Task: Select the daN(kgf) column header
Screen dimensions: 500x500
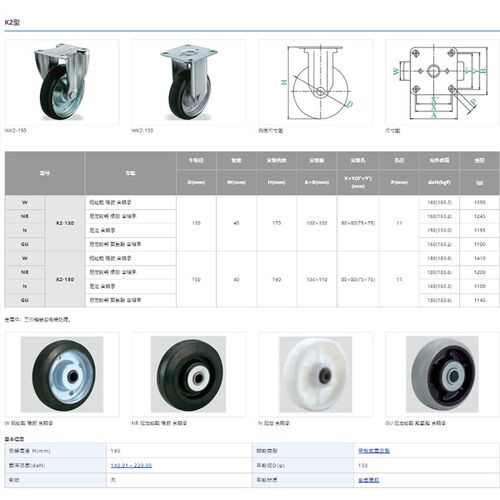Action: (x=439, y=182)
